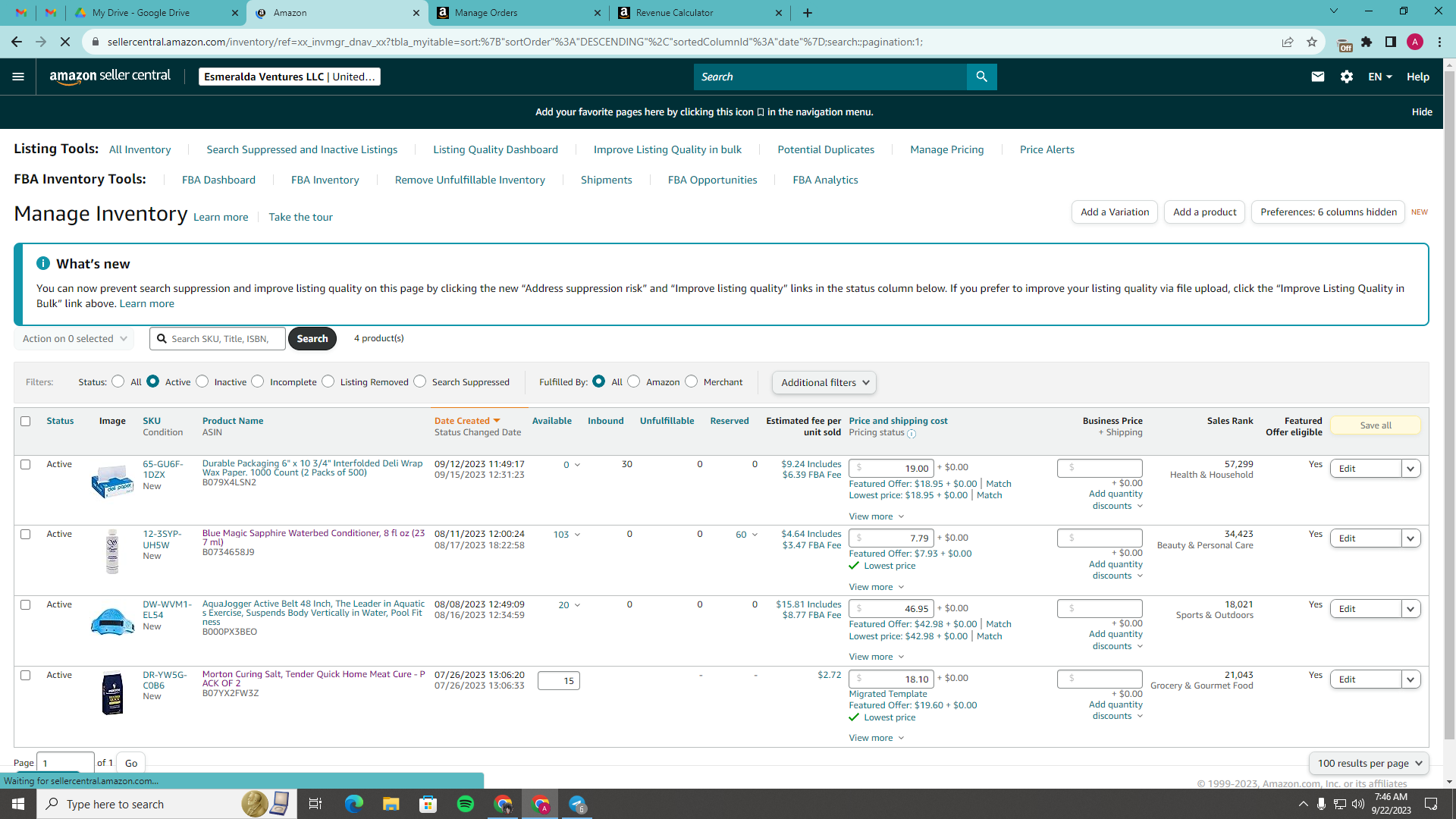Open Spotify from the taskbar
1456x819 pixels.
tap(466, 804)
